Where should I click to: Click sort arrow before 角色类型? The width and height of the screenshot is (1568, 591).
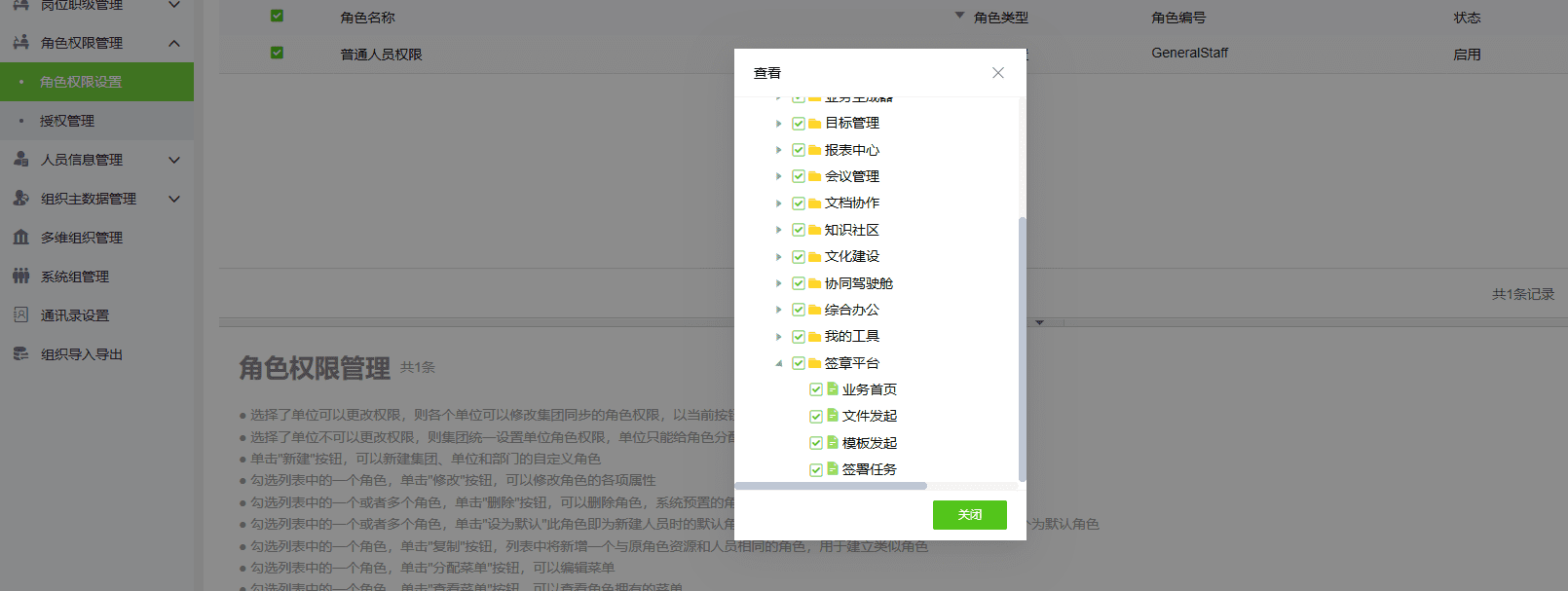[x=959, y=16]
